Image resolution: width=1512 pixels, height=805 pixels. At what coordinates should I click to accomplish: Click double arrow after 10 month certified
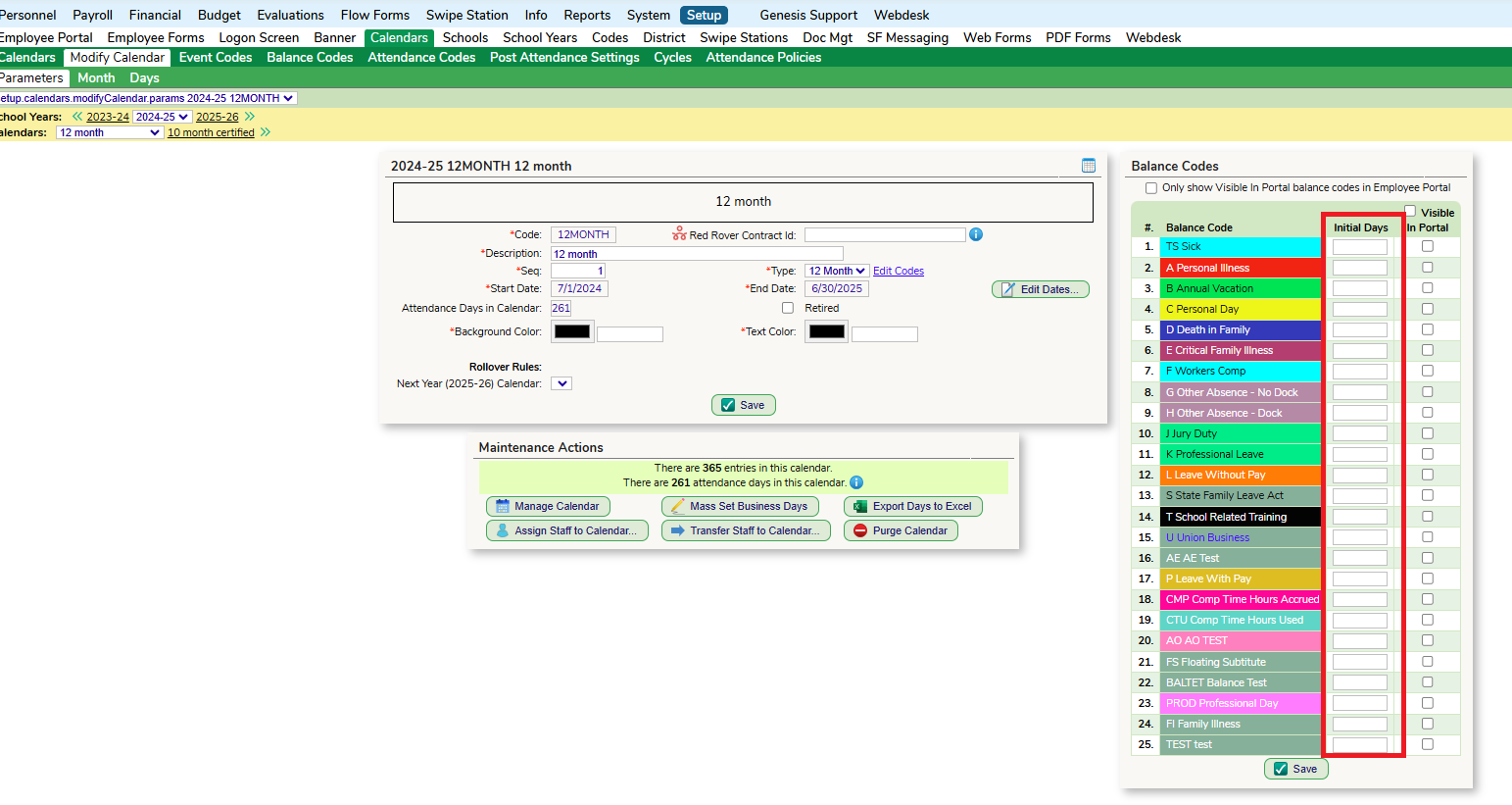point(265,132)
